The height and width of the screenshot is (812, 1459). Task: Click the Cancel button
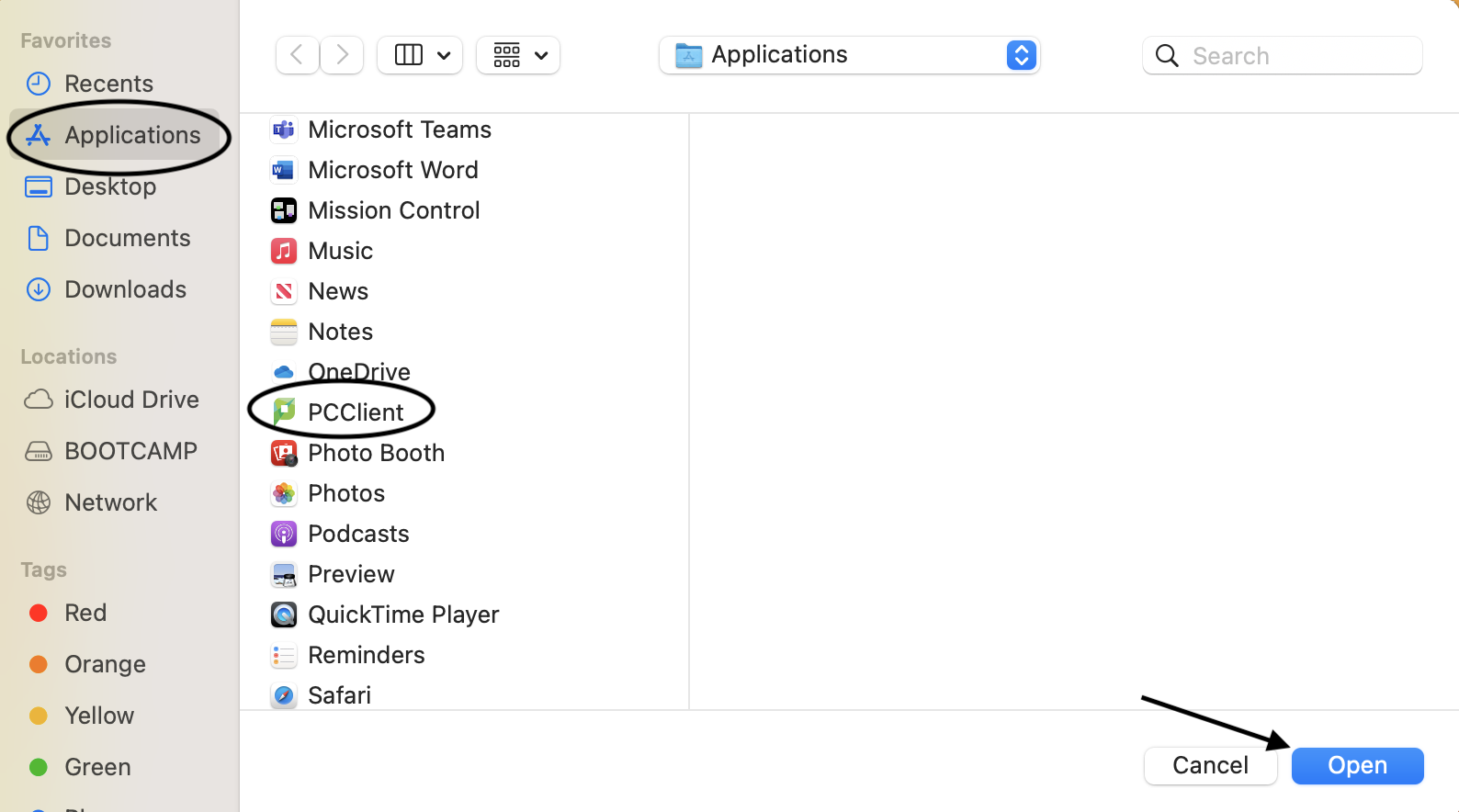[x=1210, y=765]
